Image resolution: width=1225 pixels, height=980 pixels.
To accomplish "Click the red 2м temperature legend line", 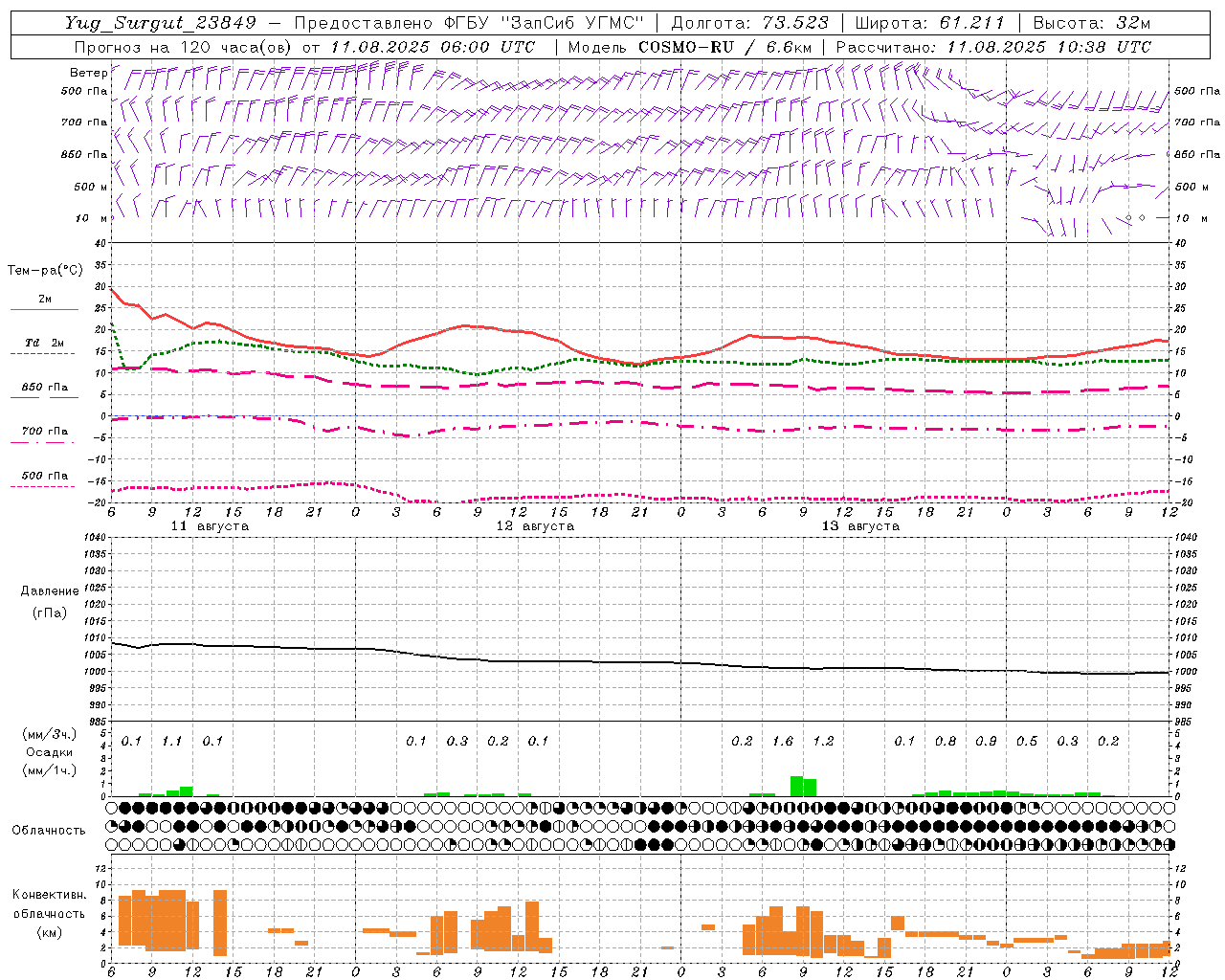I will [44, 309].
